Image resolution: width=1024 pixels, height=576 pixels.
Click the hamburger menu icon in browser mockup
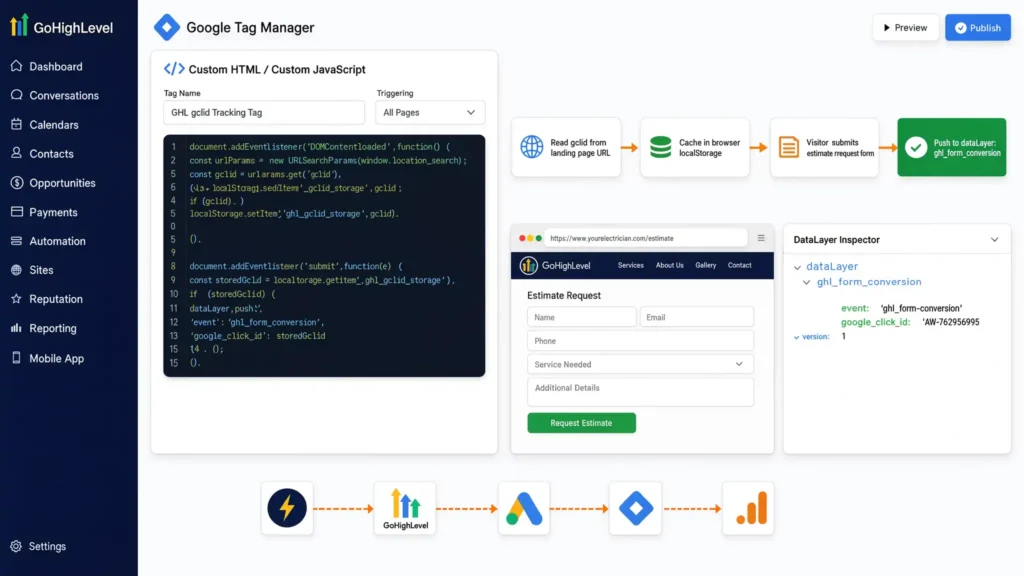tap(761, 238)
